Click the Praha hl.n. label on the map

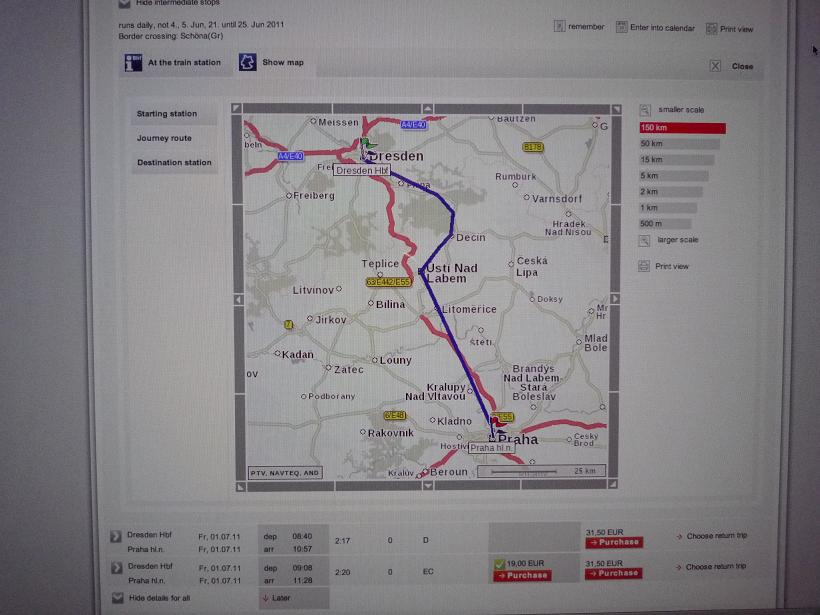492,448
